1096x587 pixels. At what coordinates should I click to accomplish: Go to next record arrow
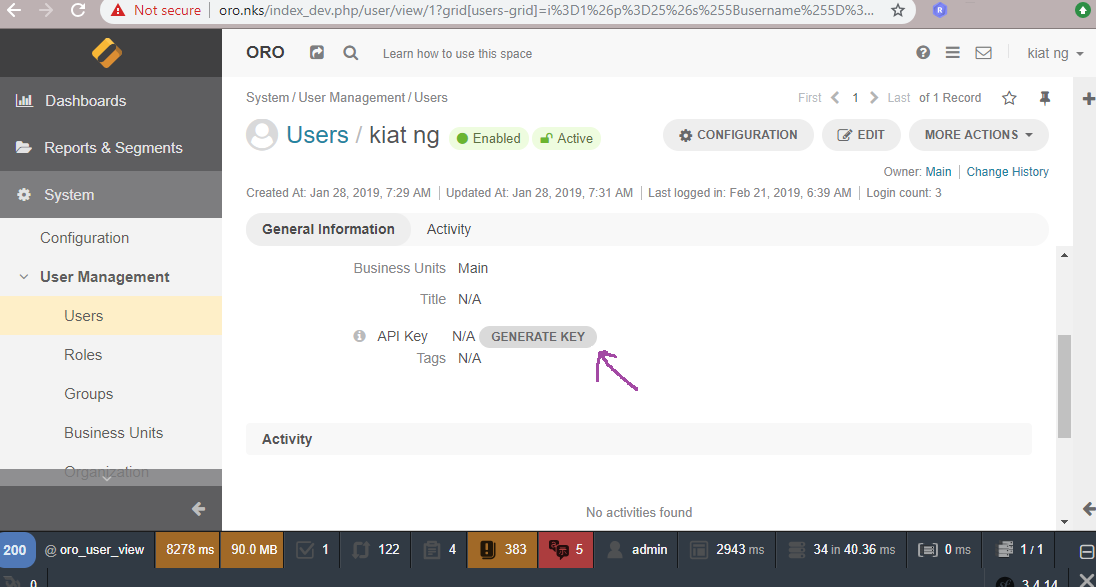click(874, 98)
